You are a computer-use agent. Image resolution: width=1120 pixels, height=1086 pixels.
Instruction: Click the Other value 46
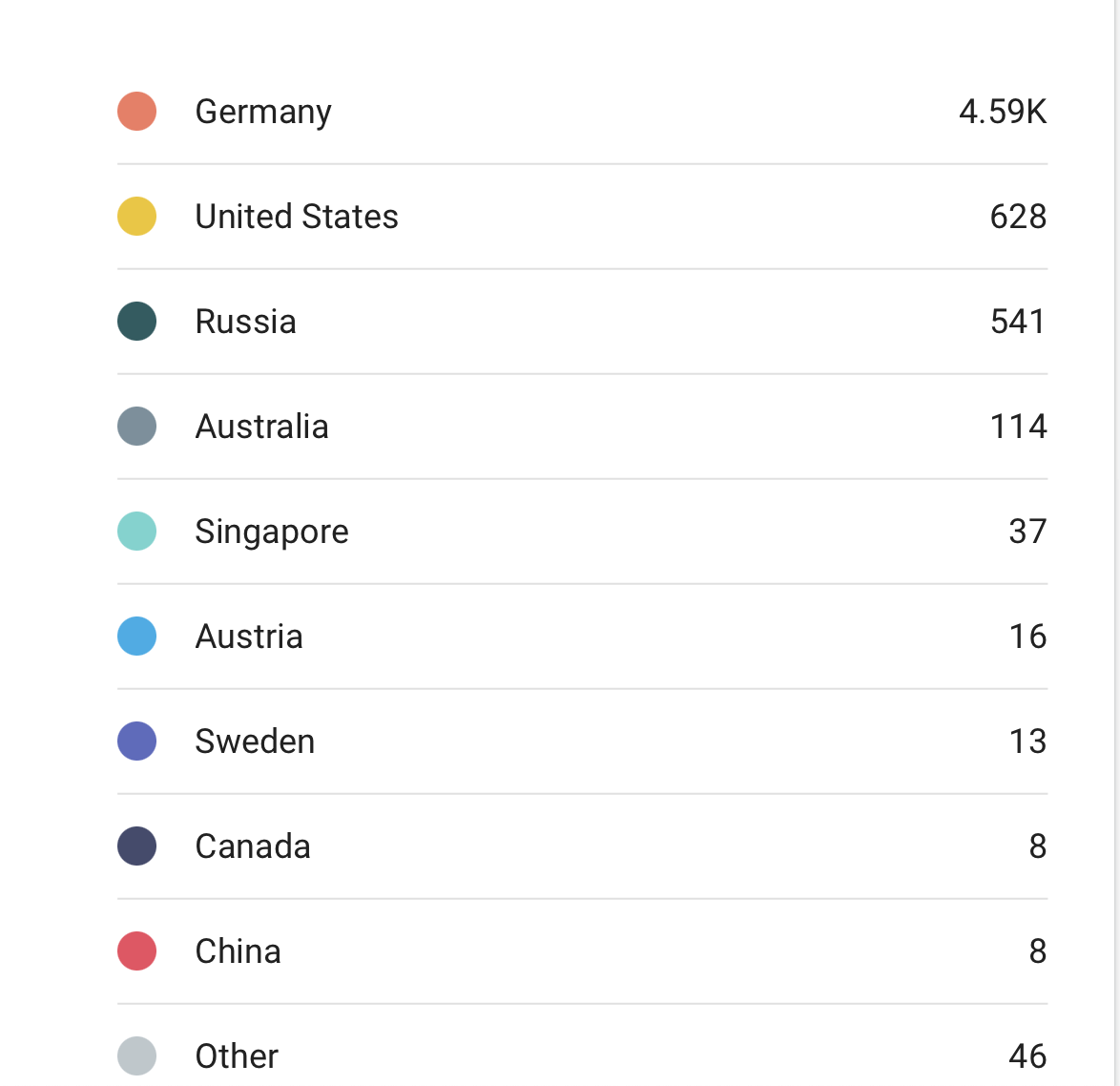(x=1027, y=1056)
